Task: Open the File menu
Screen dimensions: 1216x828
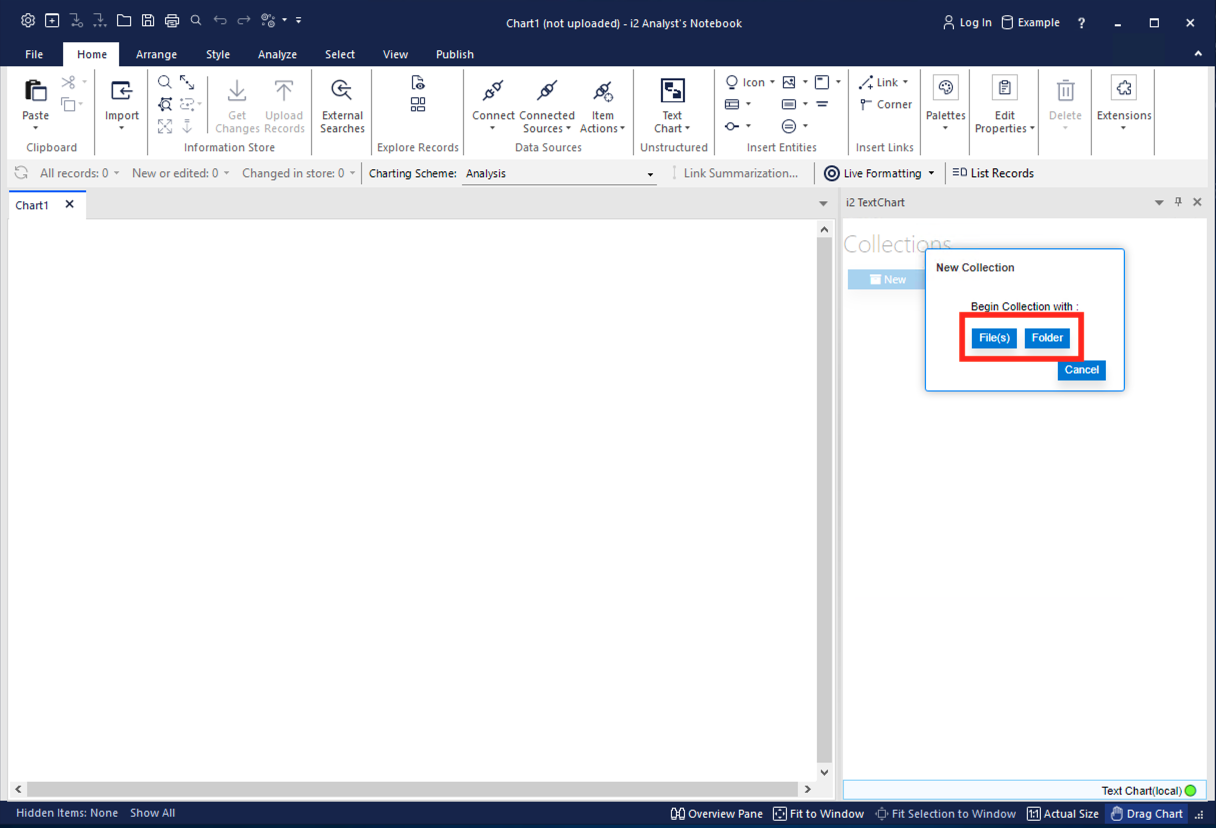Action: 34,54
